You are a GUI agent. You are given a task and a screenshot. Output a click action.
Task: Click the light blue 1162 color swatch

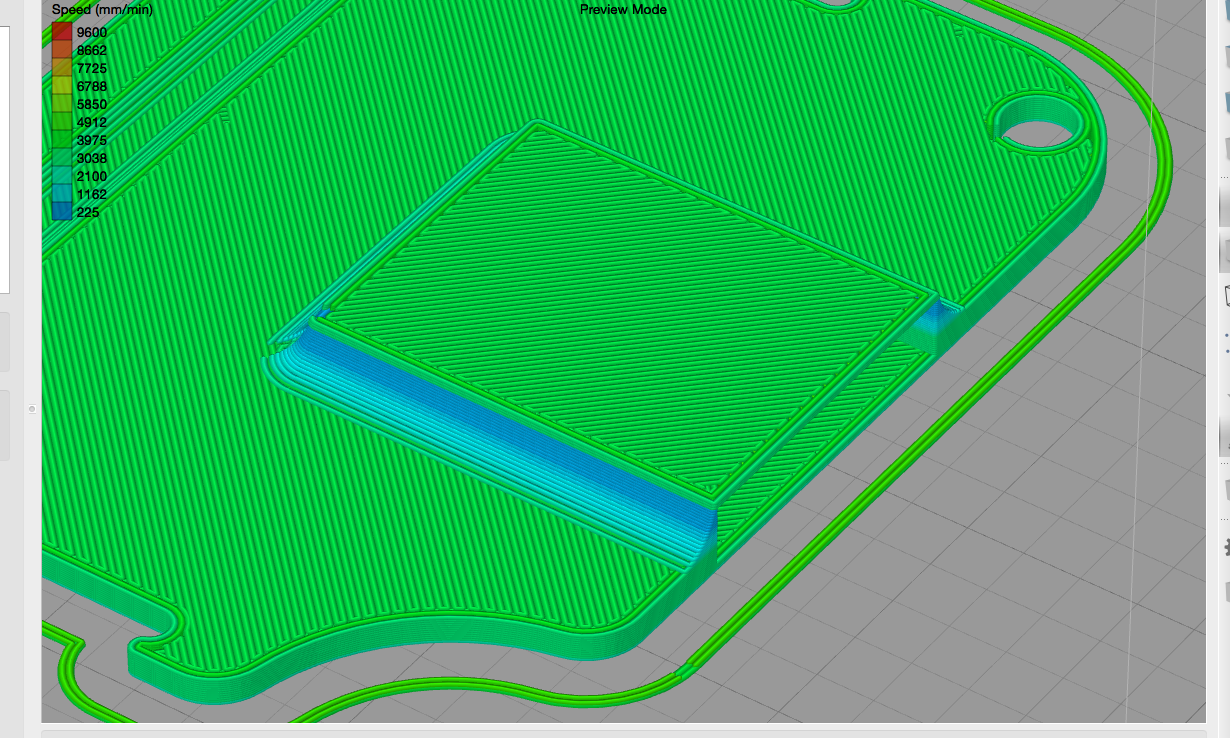point(62,194)
